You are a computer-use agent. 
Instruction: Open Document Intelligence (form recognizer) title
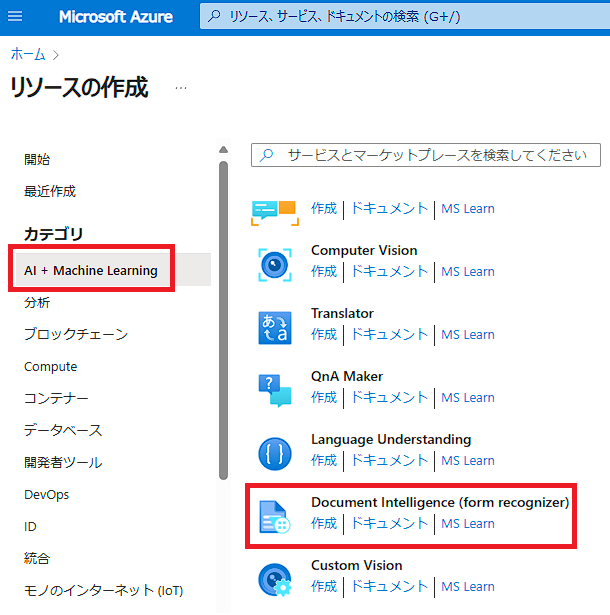click(x=440, y=502)
